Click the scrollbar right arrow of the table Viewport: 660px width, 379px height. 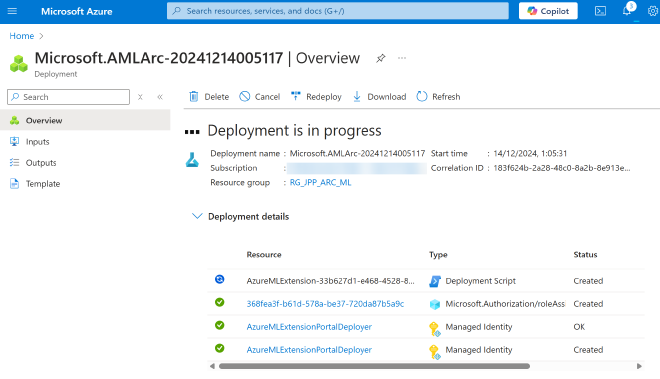tap(639, 366)
